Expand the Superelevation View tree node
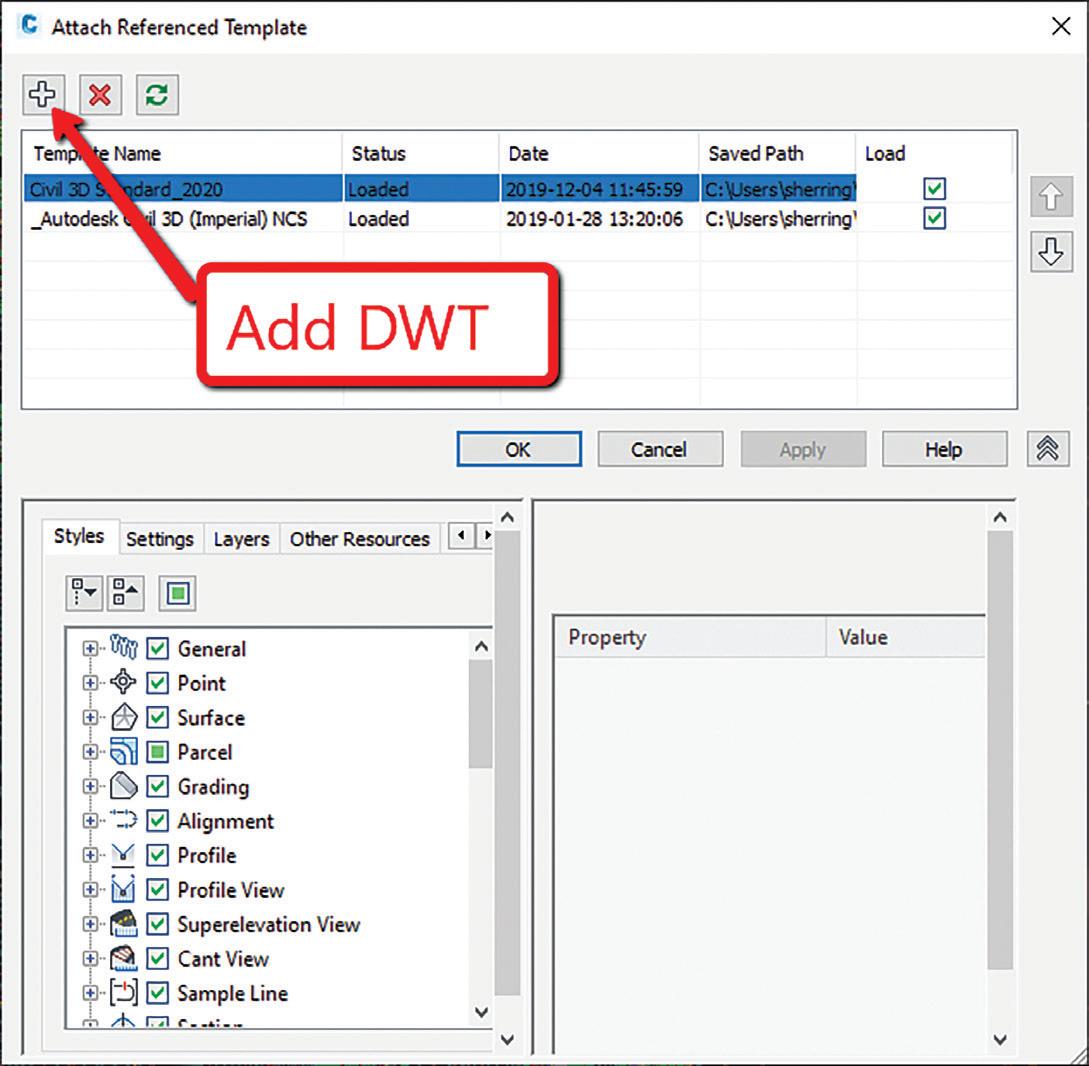The width and height of the screenshot is (1089, 1066). tap(90, 924)
